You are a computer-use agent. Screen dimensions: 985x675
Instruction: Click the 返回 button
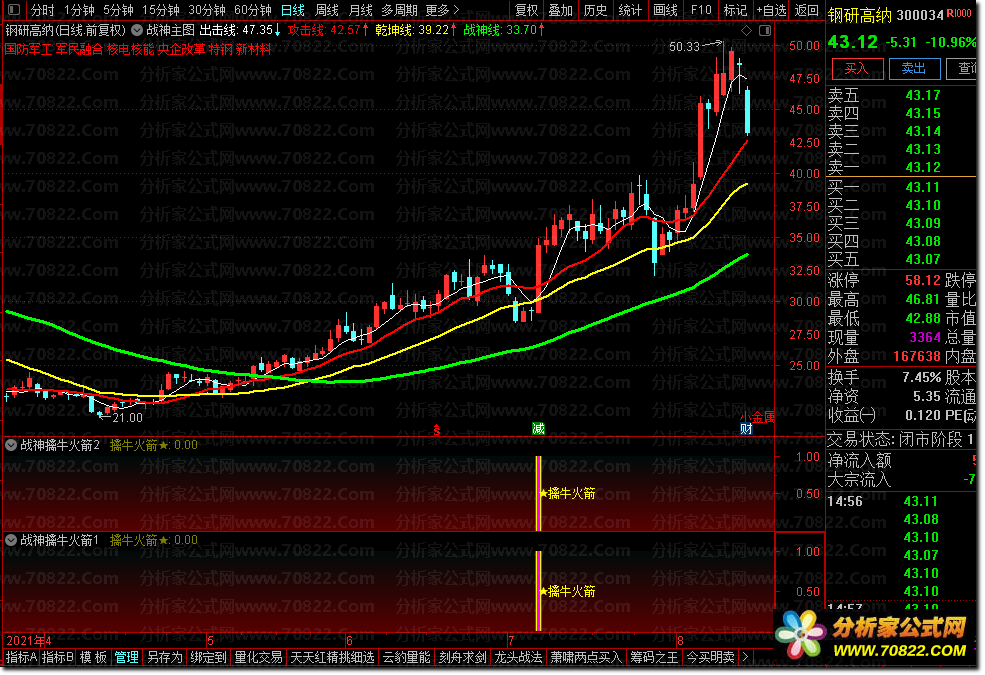pos(807,10)
